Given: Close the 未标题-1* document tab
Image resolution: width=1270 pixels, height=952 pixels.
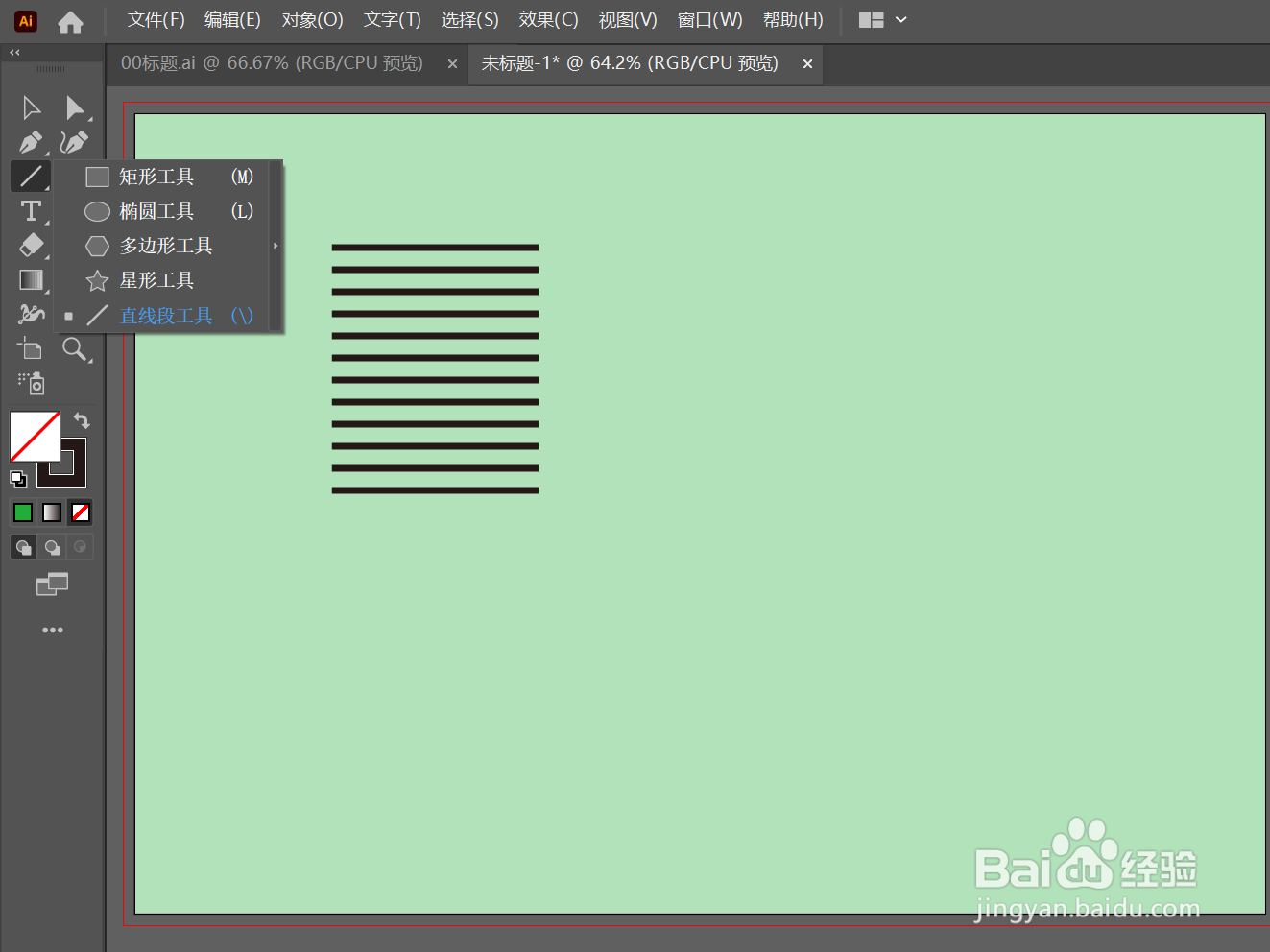Looking at the screenshot, I should (x=807, y=64).
